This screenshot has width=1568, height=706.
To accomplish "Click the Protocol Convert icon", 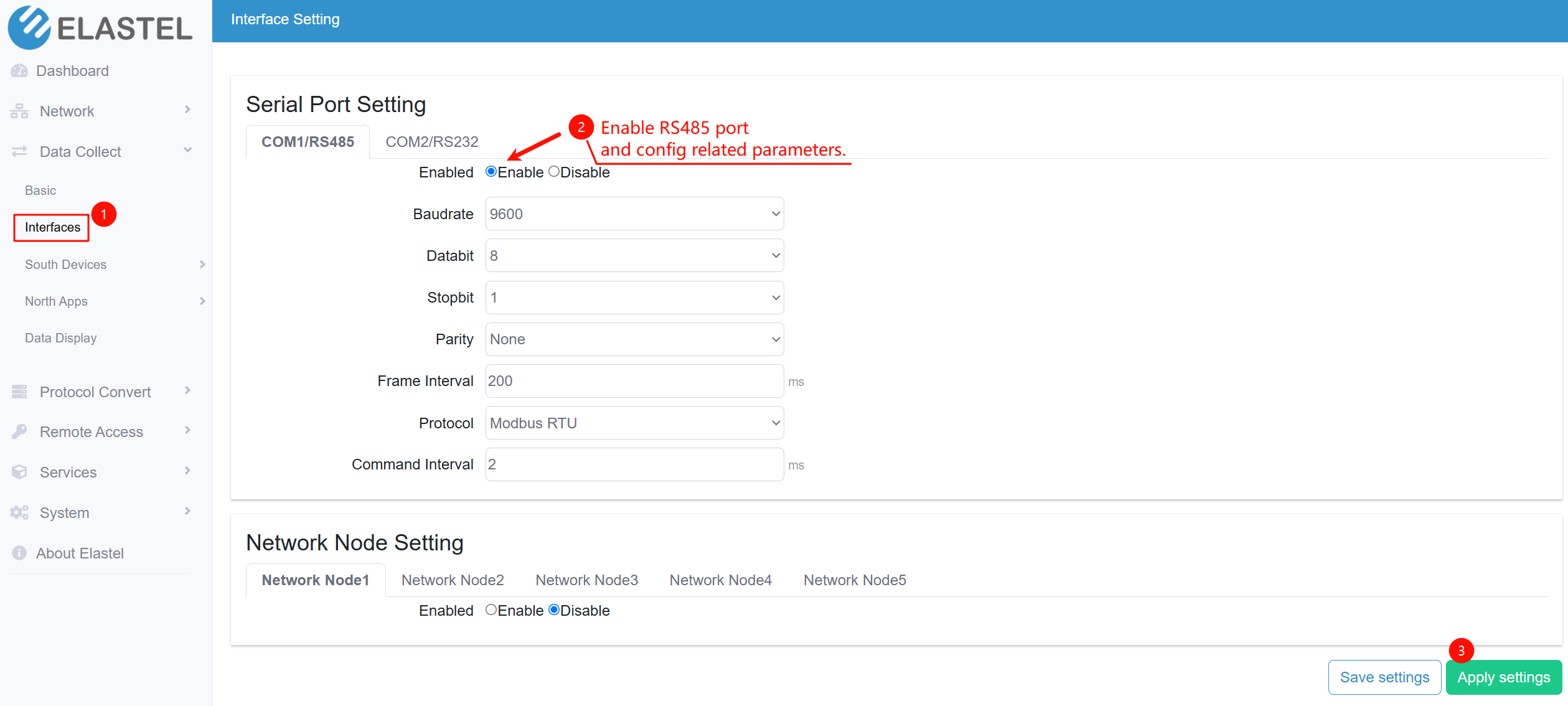I will pyautogui.click(x=18, y=391).
